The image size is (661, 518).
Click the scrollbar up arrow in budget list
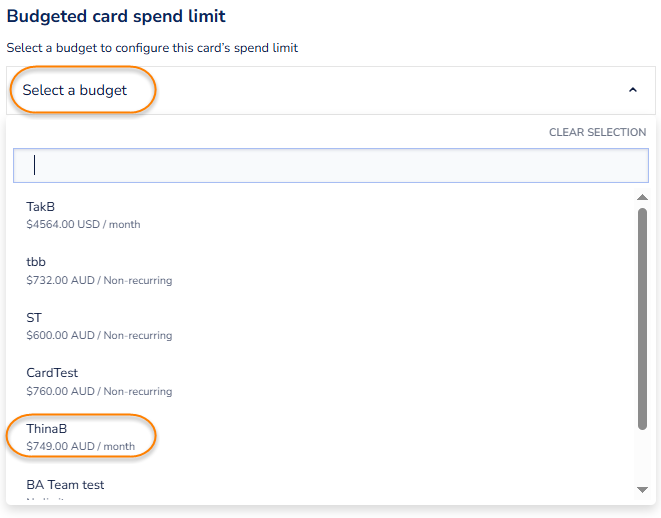[642, 197]
